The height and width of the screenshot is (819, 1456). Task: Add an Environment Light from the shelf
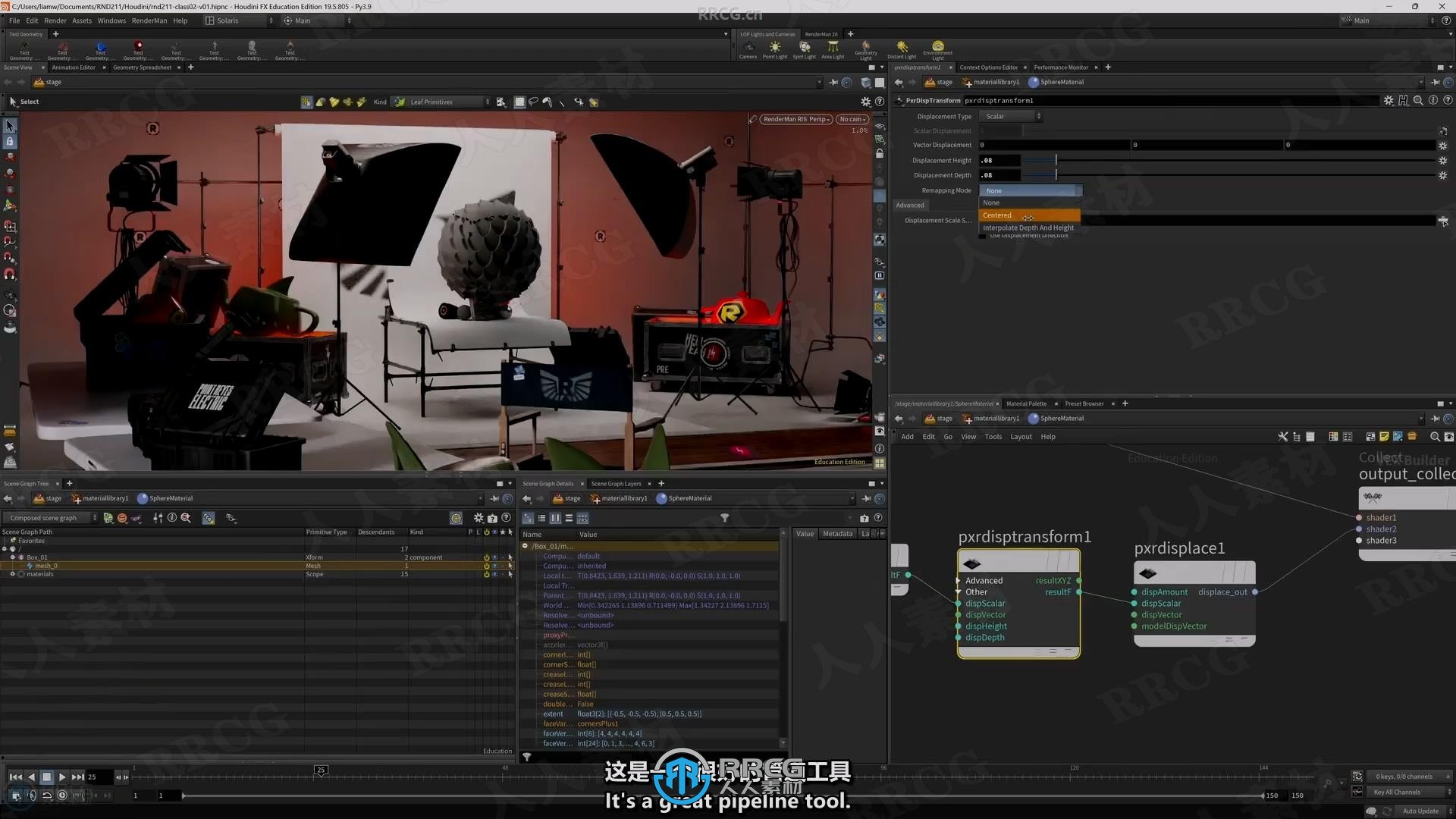938,50
